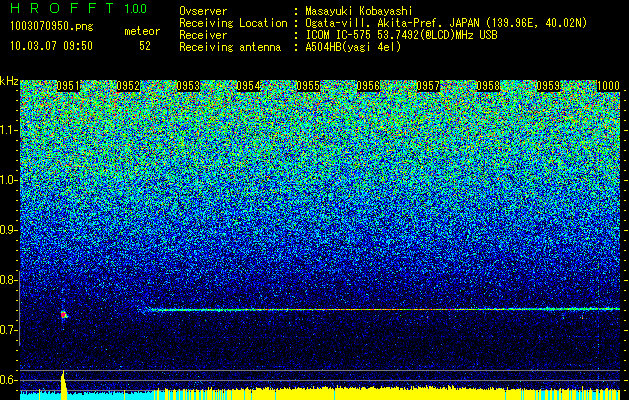629x400 pixels.
Task: Click the Receiving Location field label
Action: 233,23
